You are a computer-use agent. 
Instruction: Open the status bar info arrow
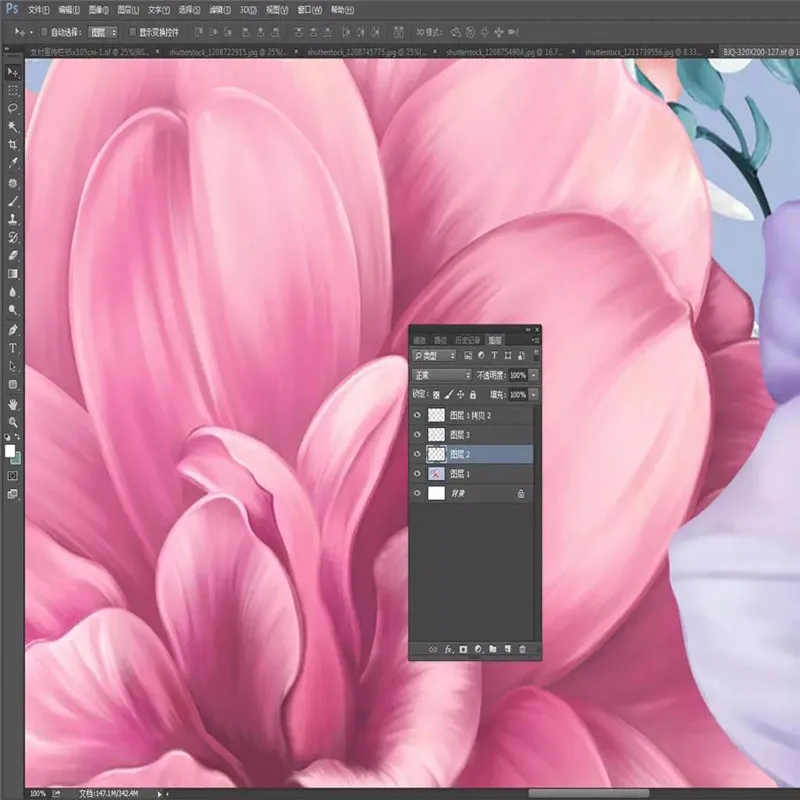(x=159, y=794)
